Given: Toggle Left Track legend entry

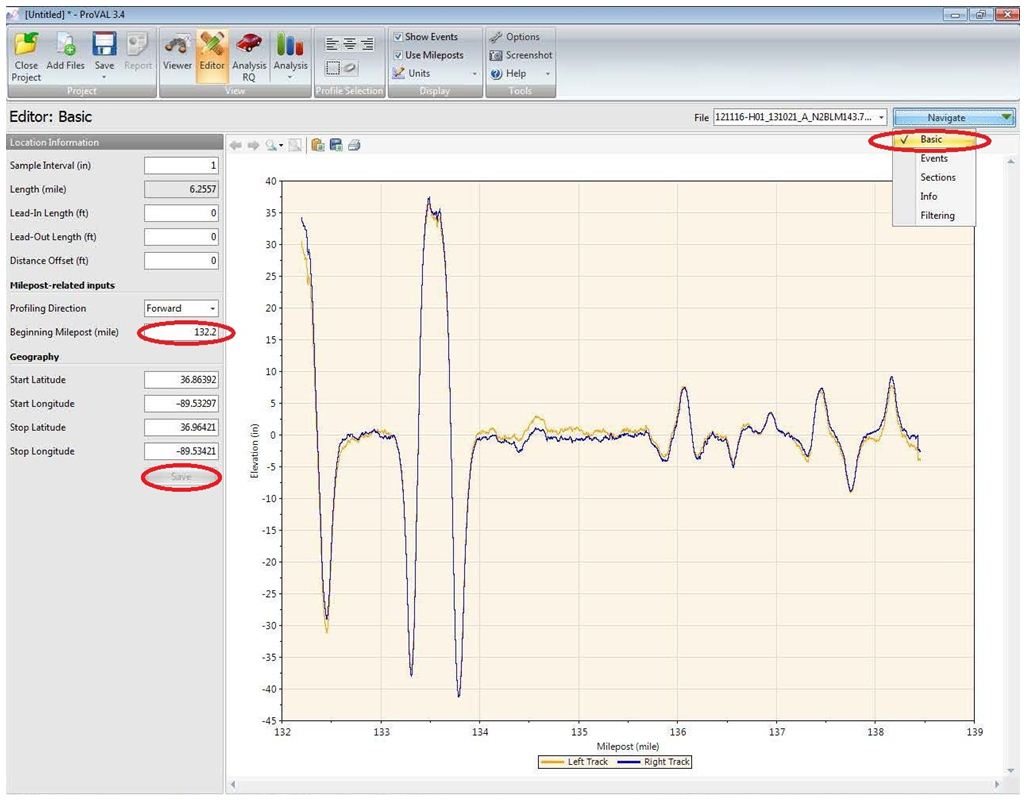Looking at the screenshot, I should point(575,762).
